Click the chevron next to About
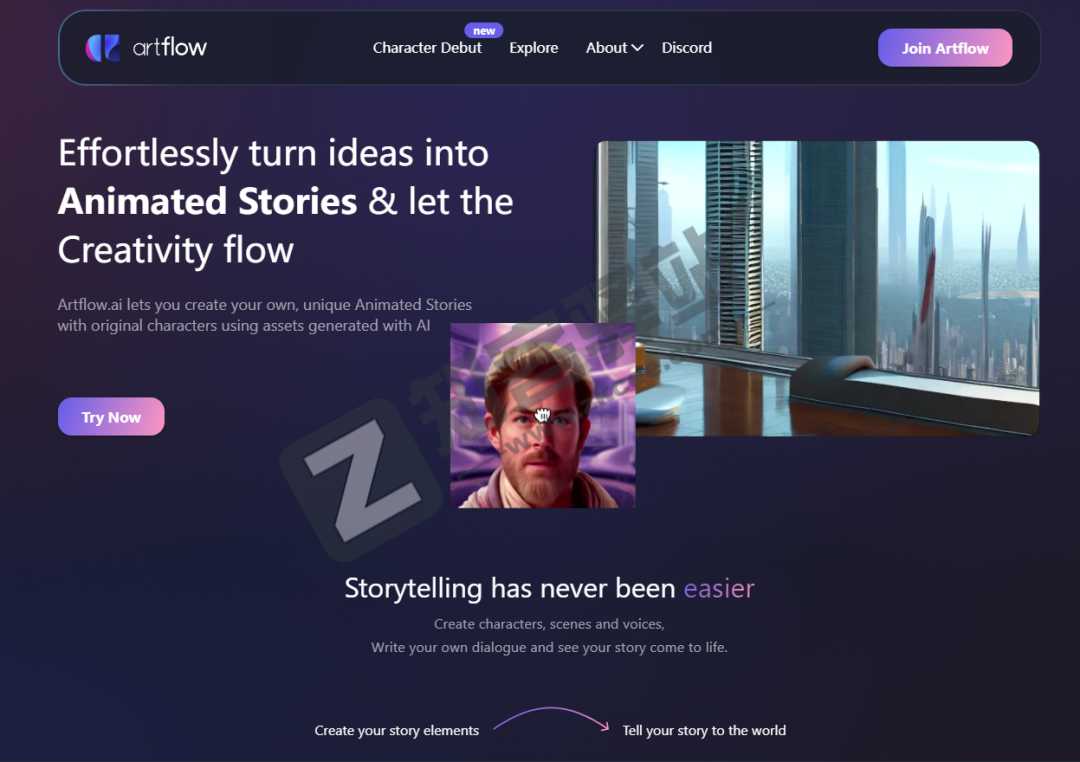The image size is (1080, 762). (x=637, y=48)
